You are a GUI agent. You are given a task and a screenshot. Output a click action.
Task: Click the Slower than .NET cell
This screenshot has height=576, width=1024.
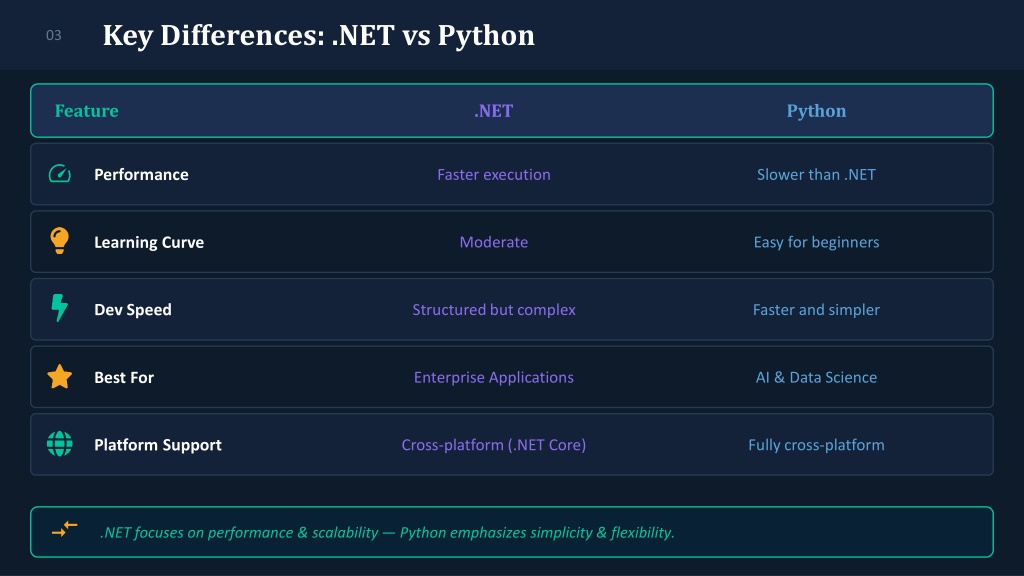pyautogui.click(x=816, y=174)
